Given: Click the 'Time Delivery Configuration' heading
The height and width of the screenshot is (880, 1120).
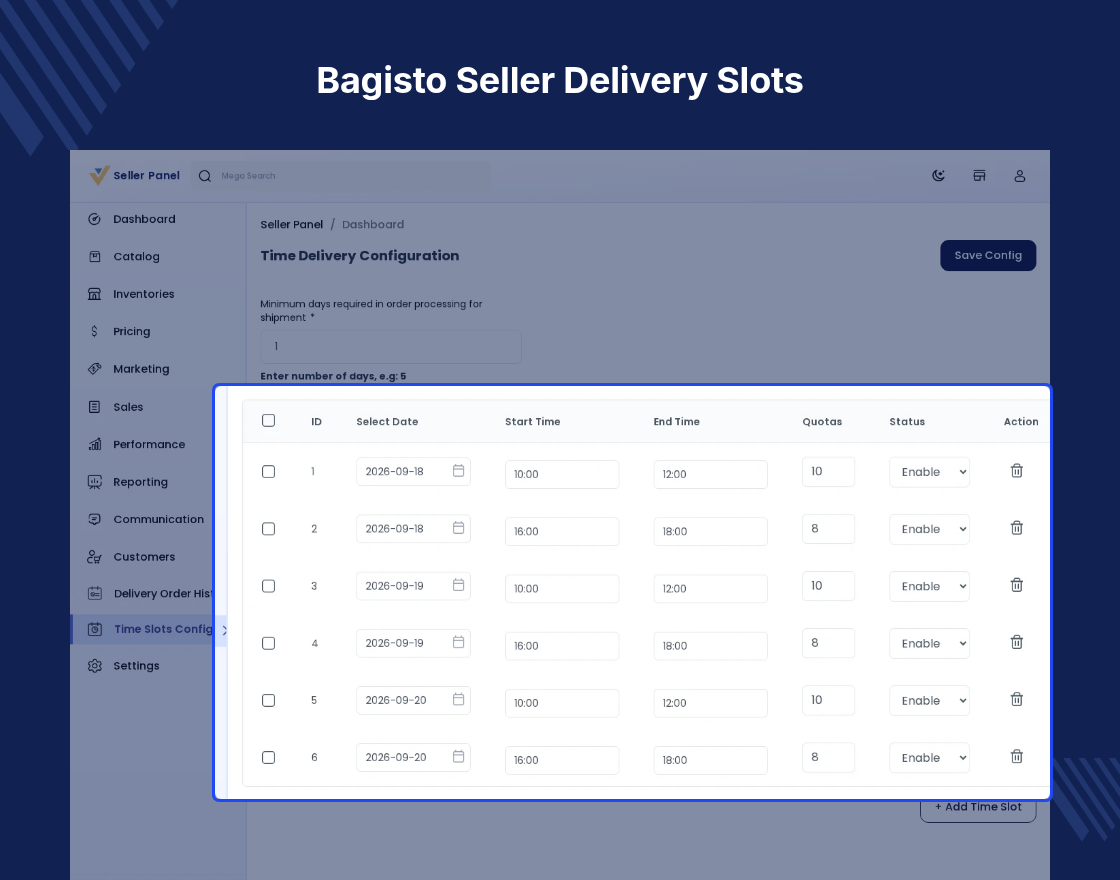Looking at the screenshot, I should click(x=359, y=256).
